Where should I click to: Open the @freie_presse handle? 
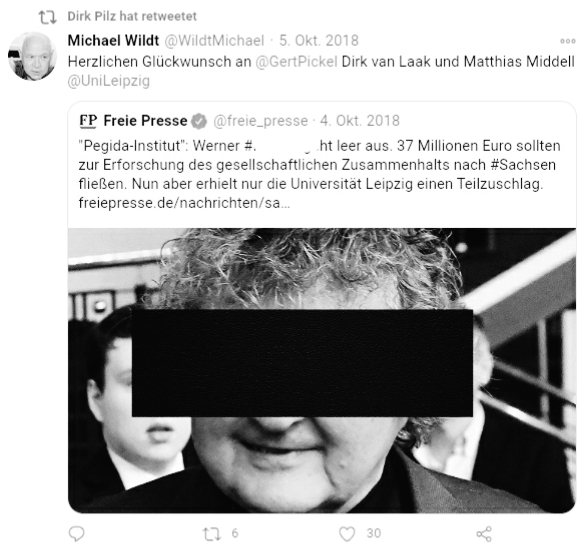pyautogui.click(x=261, y=121)
